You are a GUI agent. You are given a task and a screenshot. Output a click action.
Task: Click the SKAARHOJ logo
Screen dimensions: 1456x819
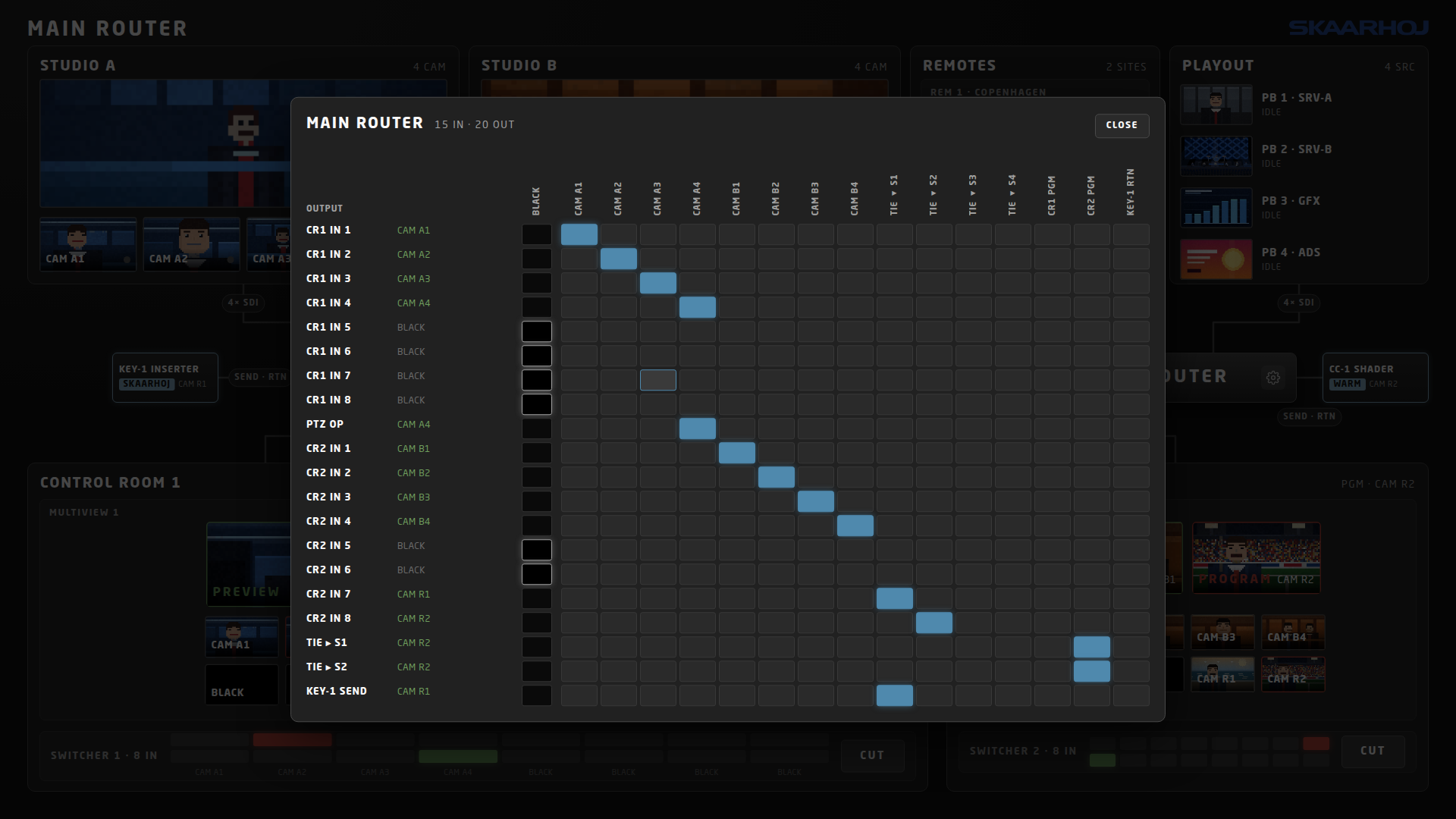point(1359,28)
